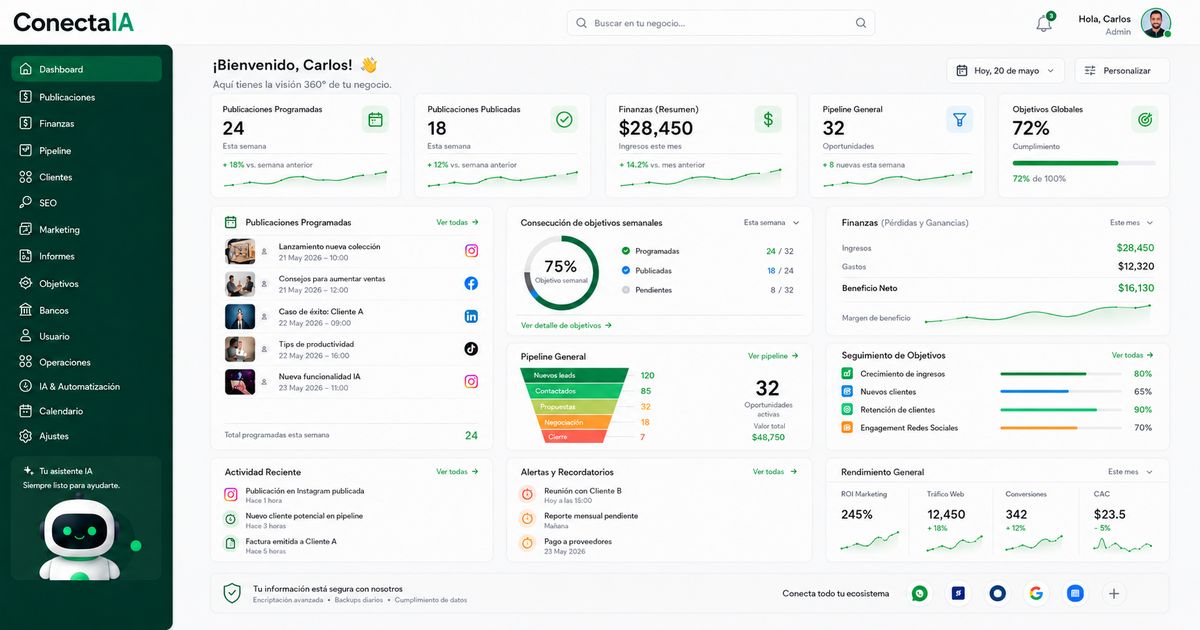This screenshot has height=630, width=1200.
Task: Click the clock icon beside Reunión con Cliente B
Action: (527, 494)
